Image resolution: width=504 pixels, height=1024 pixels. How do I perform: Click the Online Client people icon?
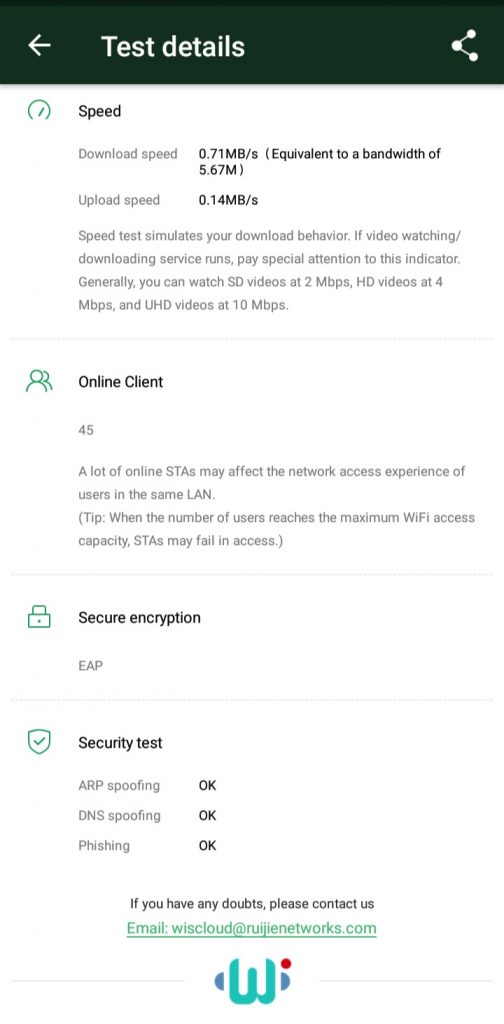coord(39,381)
